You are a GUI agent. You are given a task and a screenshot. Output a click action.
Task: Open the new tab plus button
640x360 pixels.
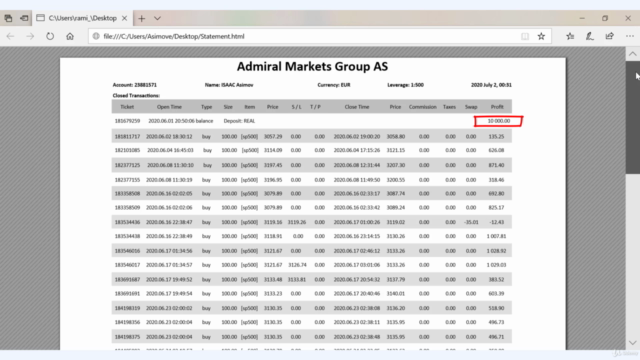142,18
